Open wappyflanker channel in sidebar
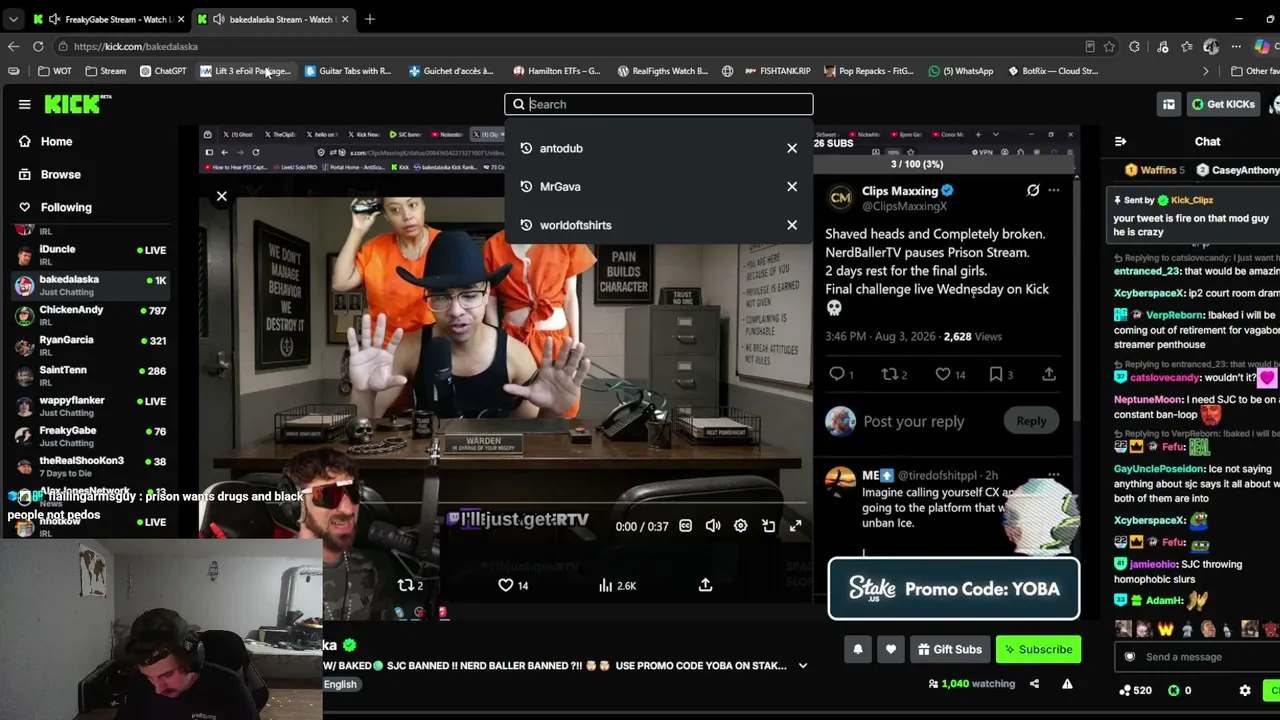This screenshot has width=1280, height=720. click(90, 406)
